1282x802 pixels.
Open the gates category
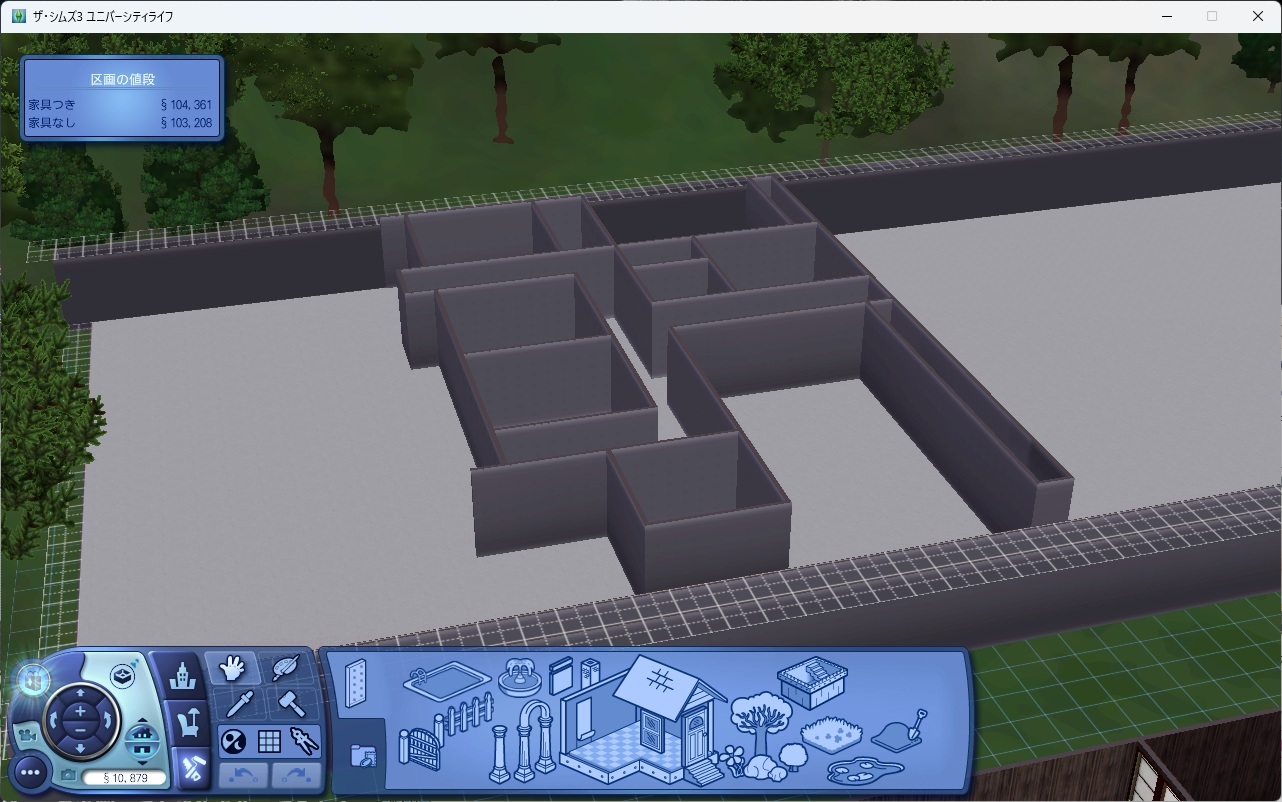(x=417, y=749)
